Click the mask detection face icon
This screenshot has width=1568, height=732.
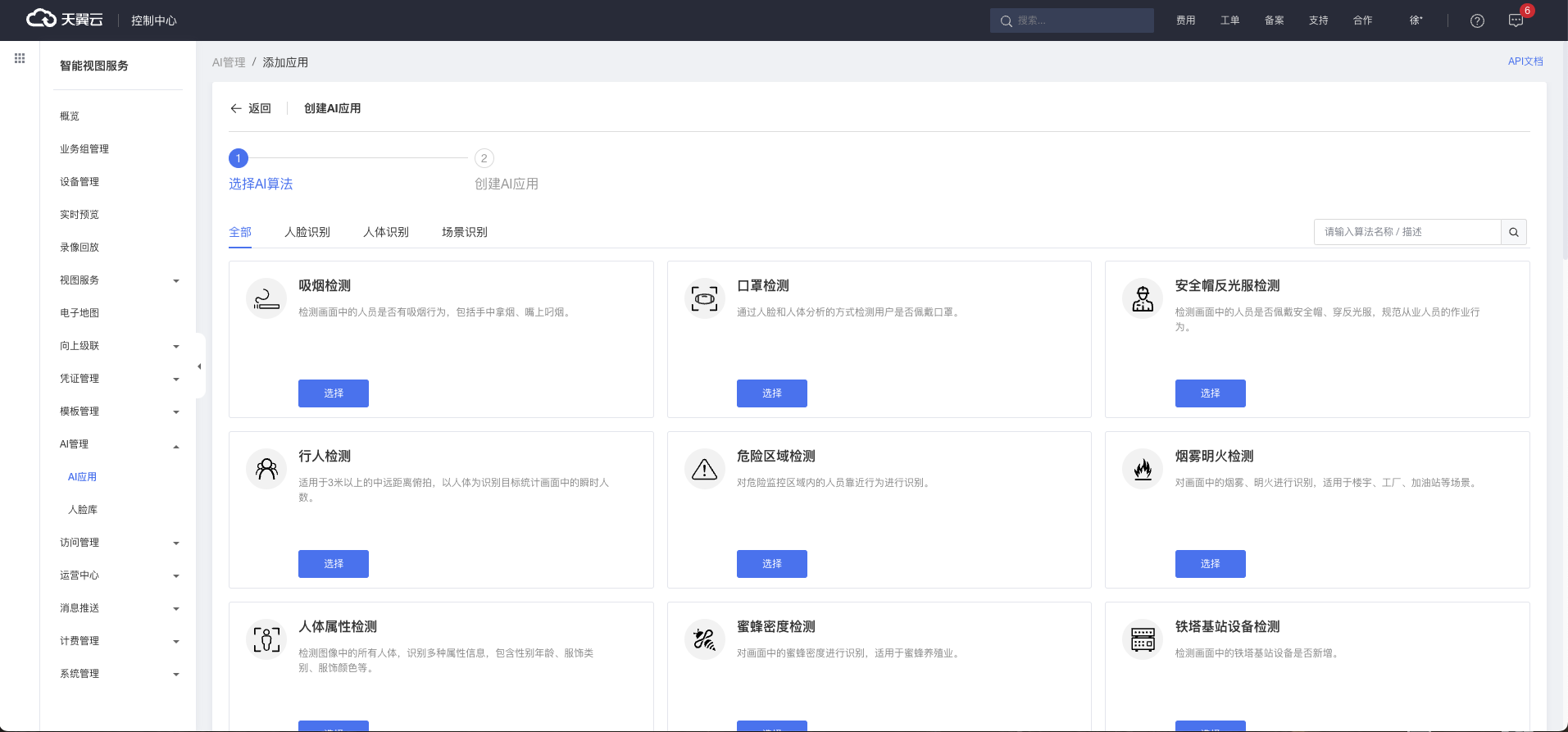(x=704, y=298)
